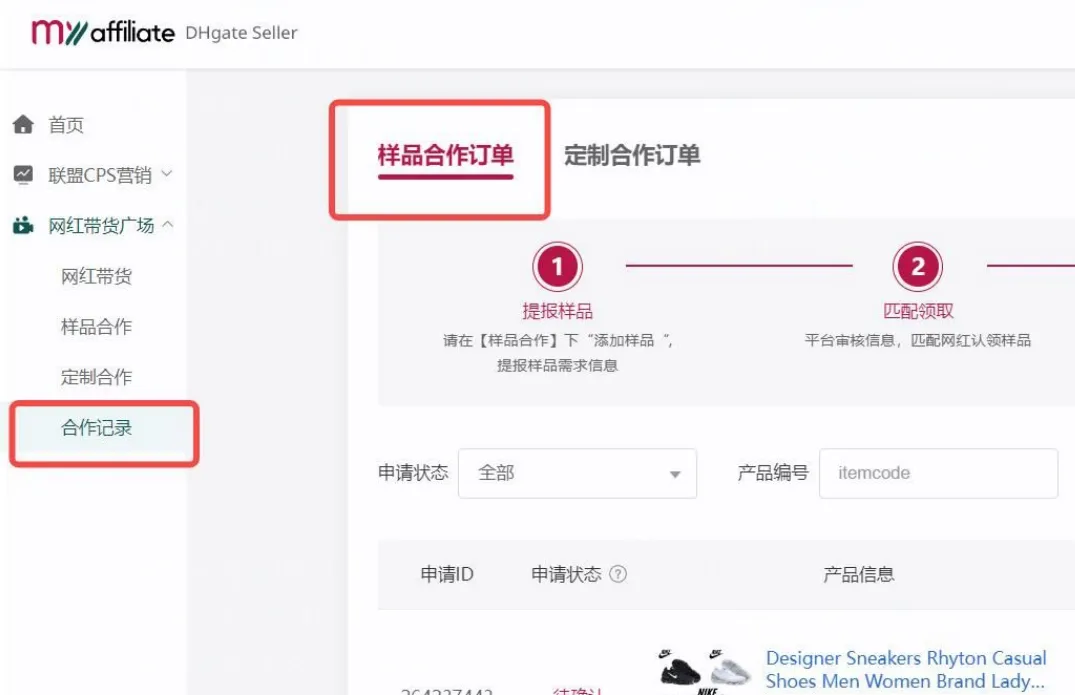Viewport: 1075px width, 695px height.
Task: Click step 1 circle 提报样品
Action: (x=557, y=266)
